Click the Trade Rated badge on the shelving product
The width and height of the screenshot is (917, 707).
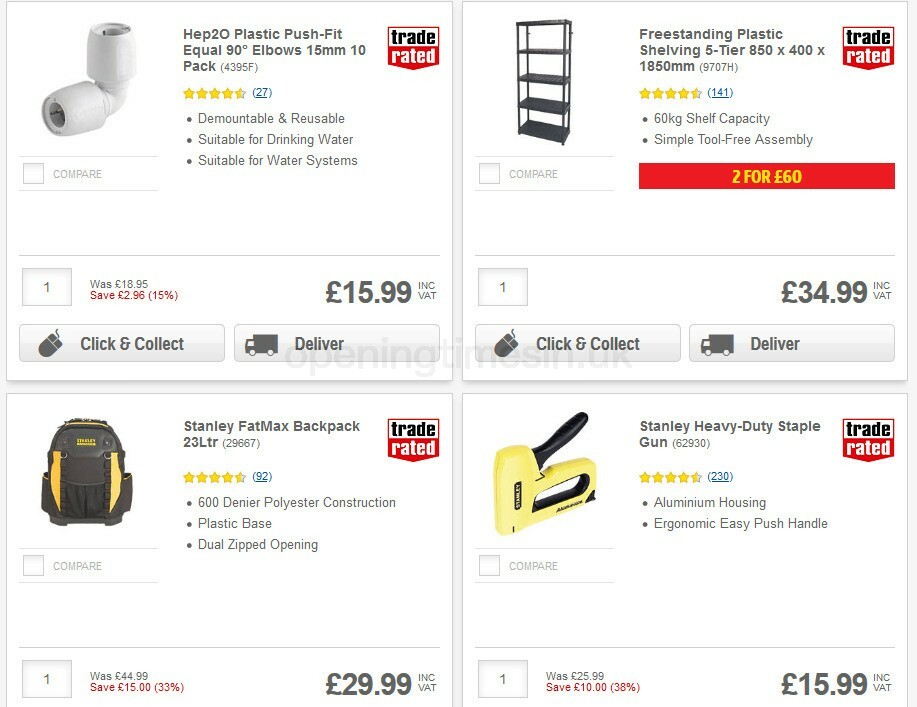point(867,47)
